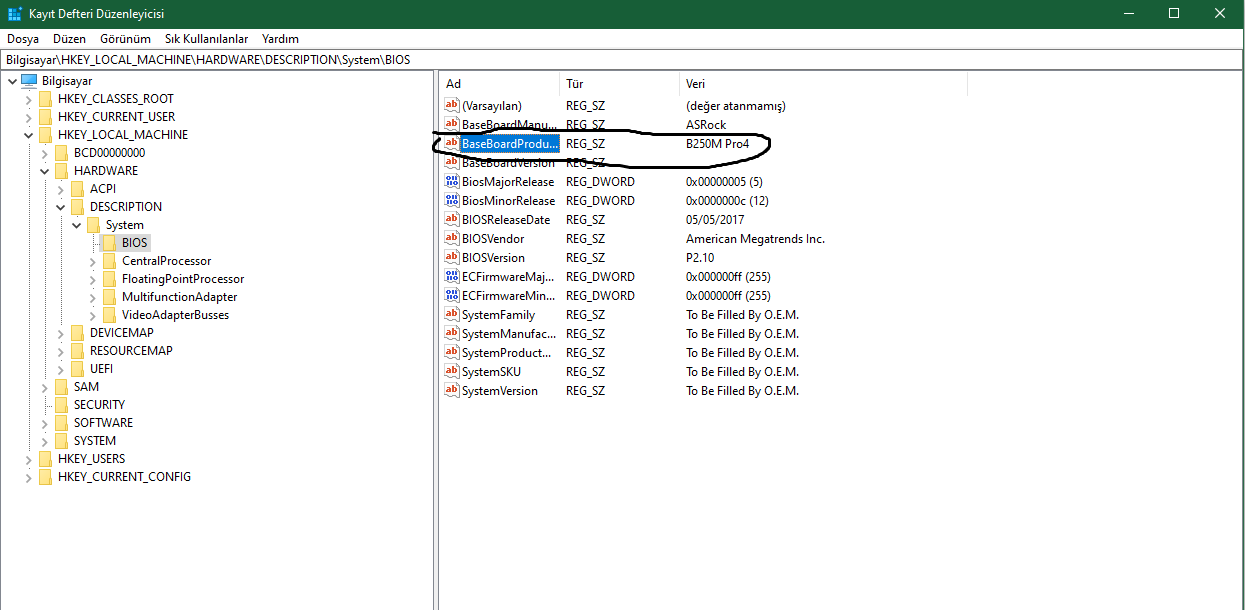Expand the CentralProcessor node arrow

pyautogui.click(x=92, y=261)
